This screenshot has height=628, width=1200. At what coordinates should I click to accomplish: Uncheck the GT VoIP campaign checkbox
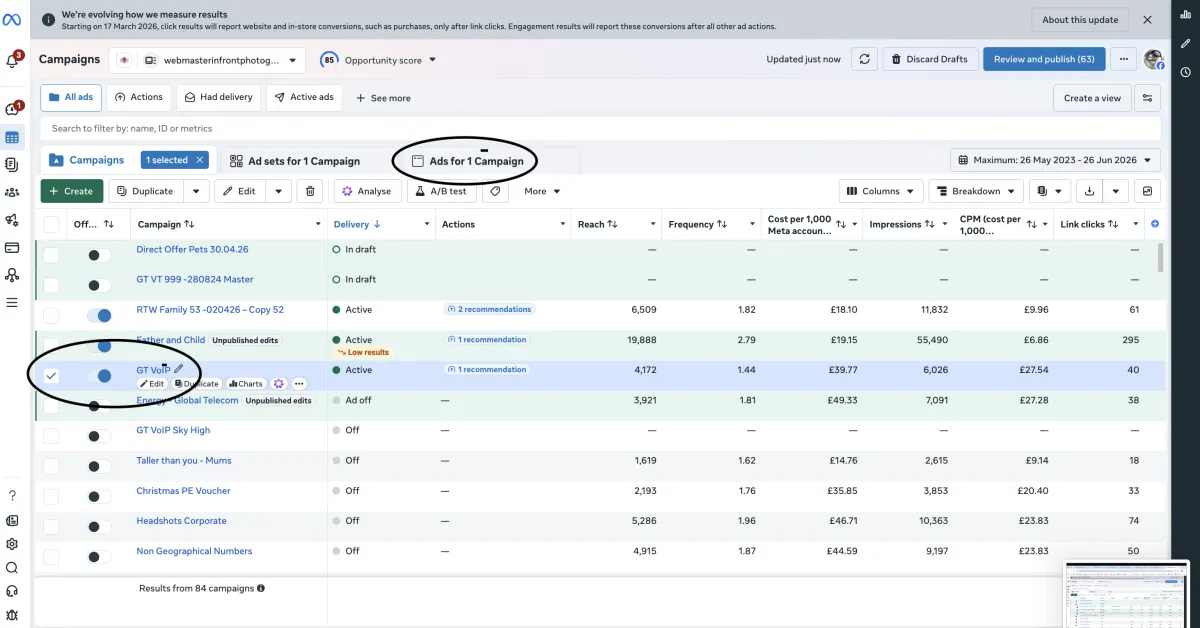tap(51, 376)
